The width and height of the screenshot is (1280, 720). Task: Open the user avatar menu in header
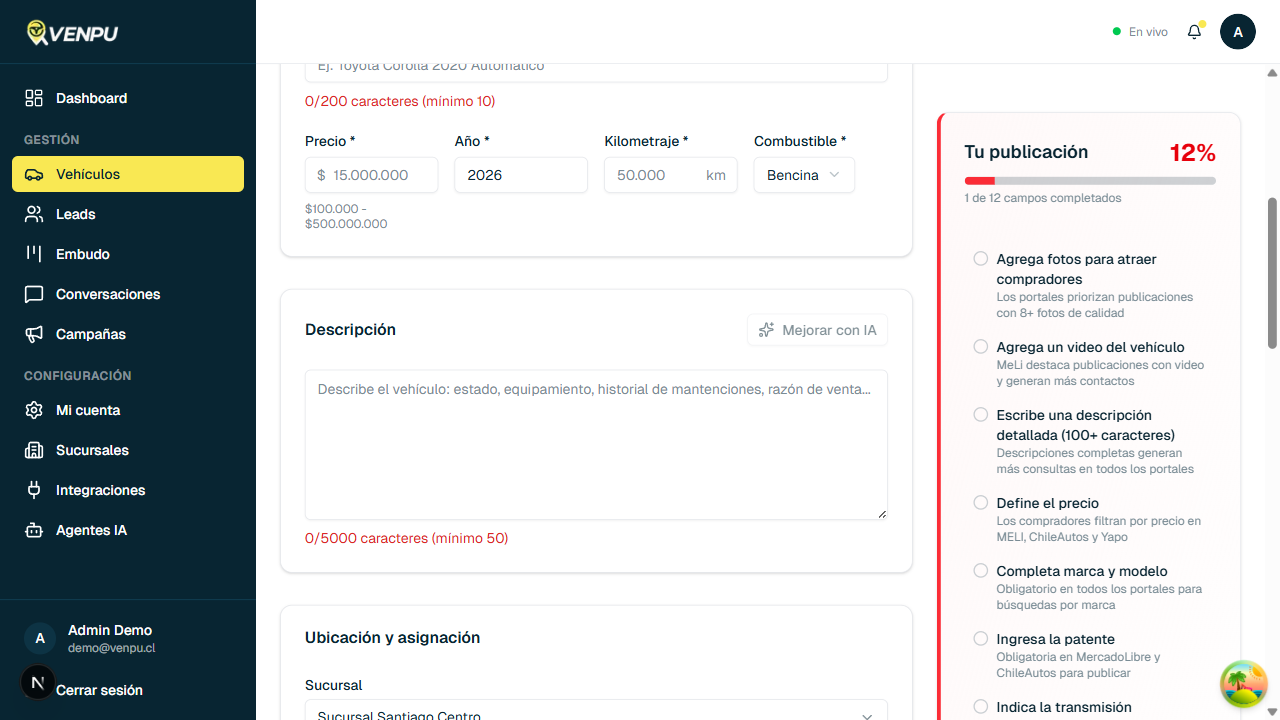pyautogui.click(x=1238, y=32)
